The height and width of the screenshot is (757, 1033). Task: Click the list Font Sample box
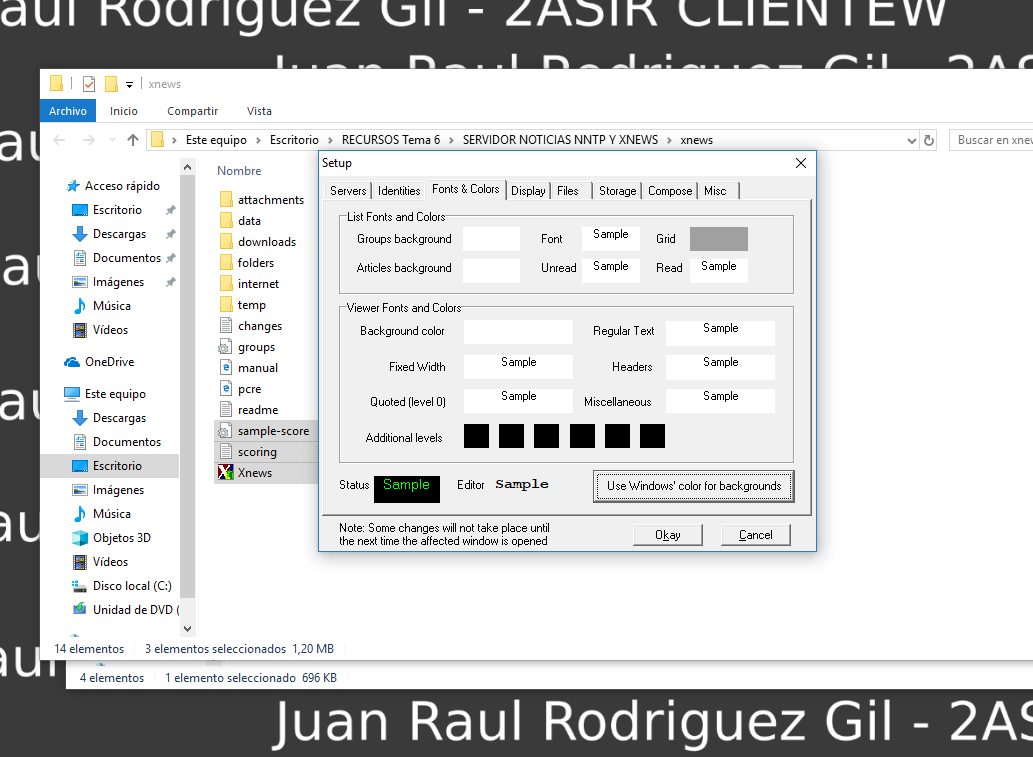click(x=611, y=238)
